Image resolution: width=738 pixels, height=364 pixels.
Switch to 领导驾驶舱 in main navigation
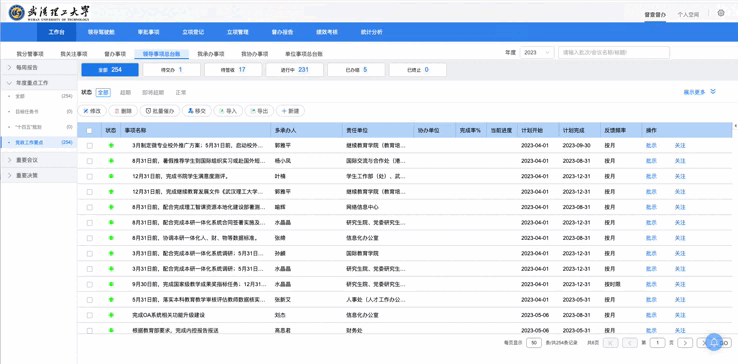click(101, 32)
